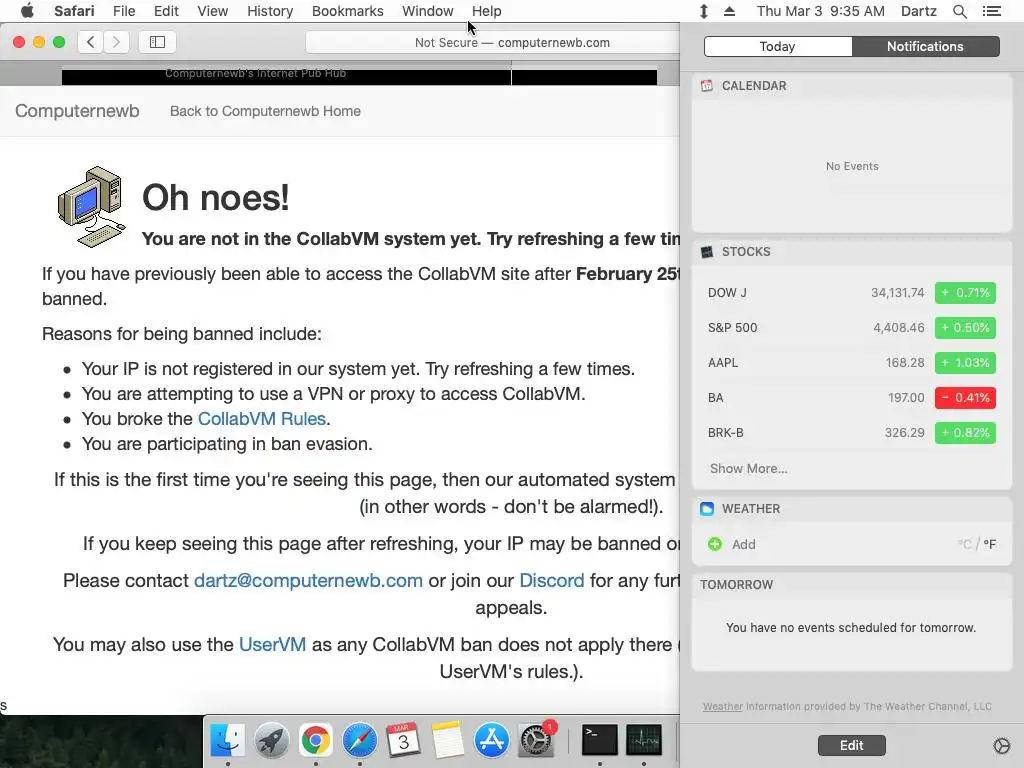The image size is (1024, 768).
Task: Click the computer image beside Oh noes!
Action: coord(91,206)
